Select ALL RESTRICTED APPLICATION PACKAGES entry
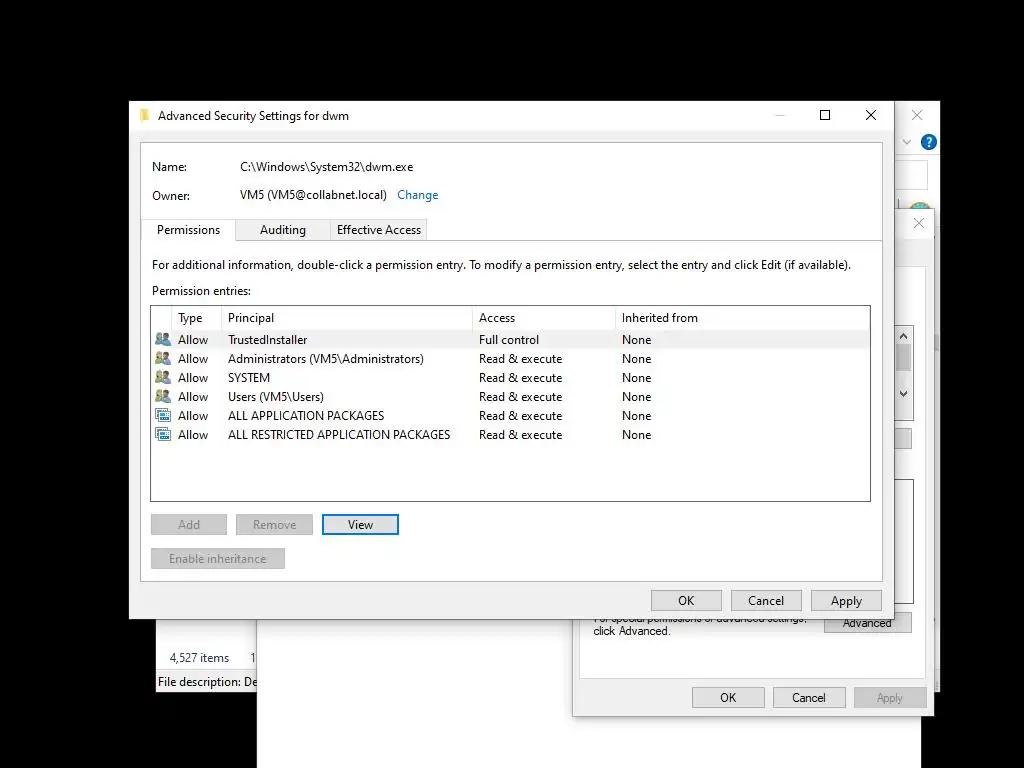Screen dimensions: 1024x768 [510, 434]
